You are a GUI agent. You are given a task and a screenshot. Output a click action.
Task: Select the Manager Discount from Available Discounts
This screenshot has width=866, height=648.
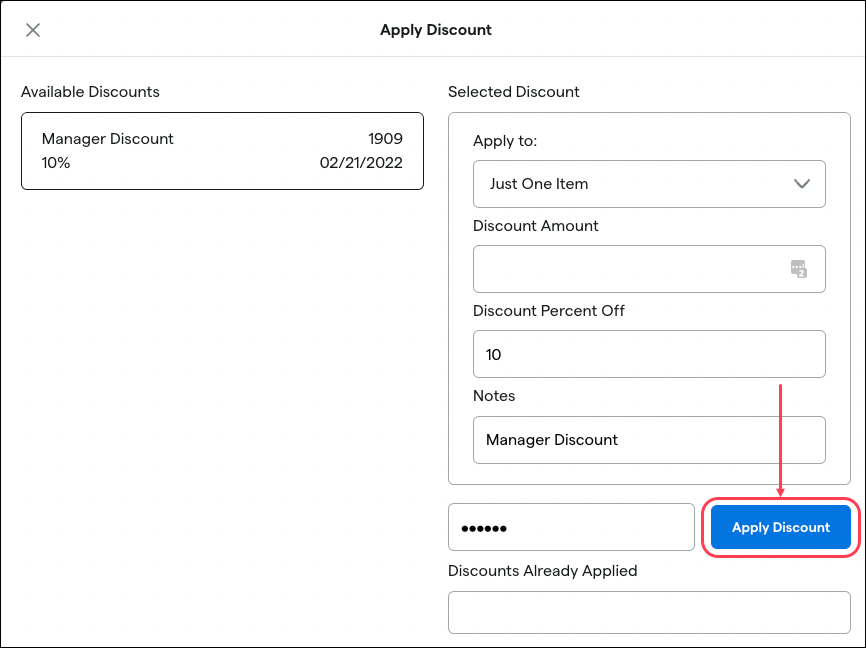tap(221, 151)
